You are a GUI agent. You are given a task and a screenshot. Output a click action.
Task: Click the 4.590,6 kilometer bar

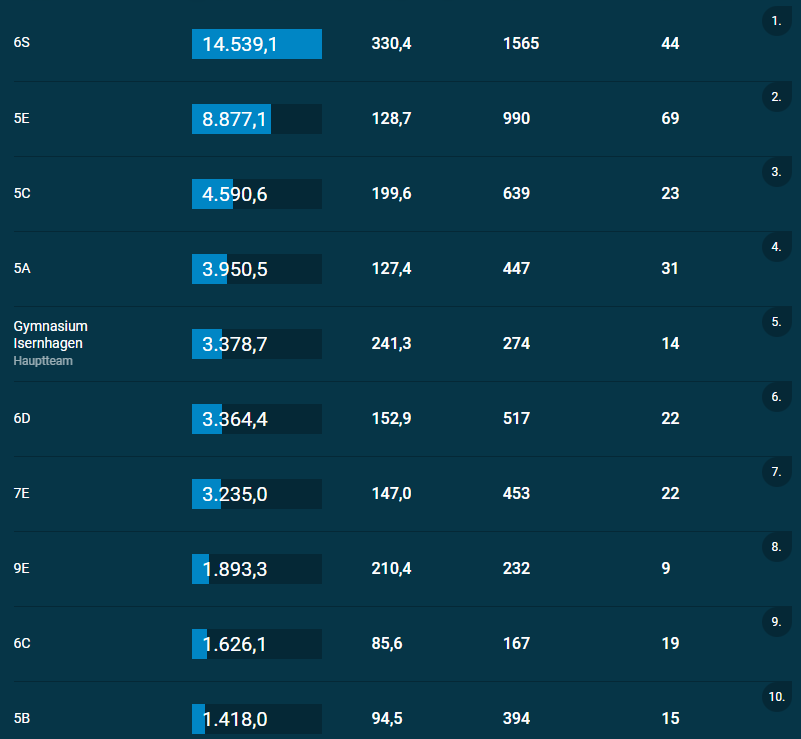pos(257,194)
